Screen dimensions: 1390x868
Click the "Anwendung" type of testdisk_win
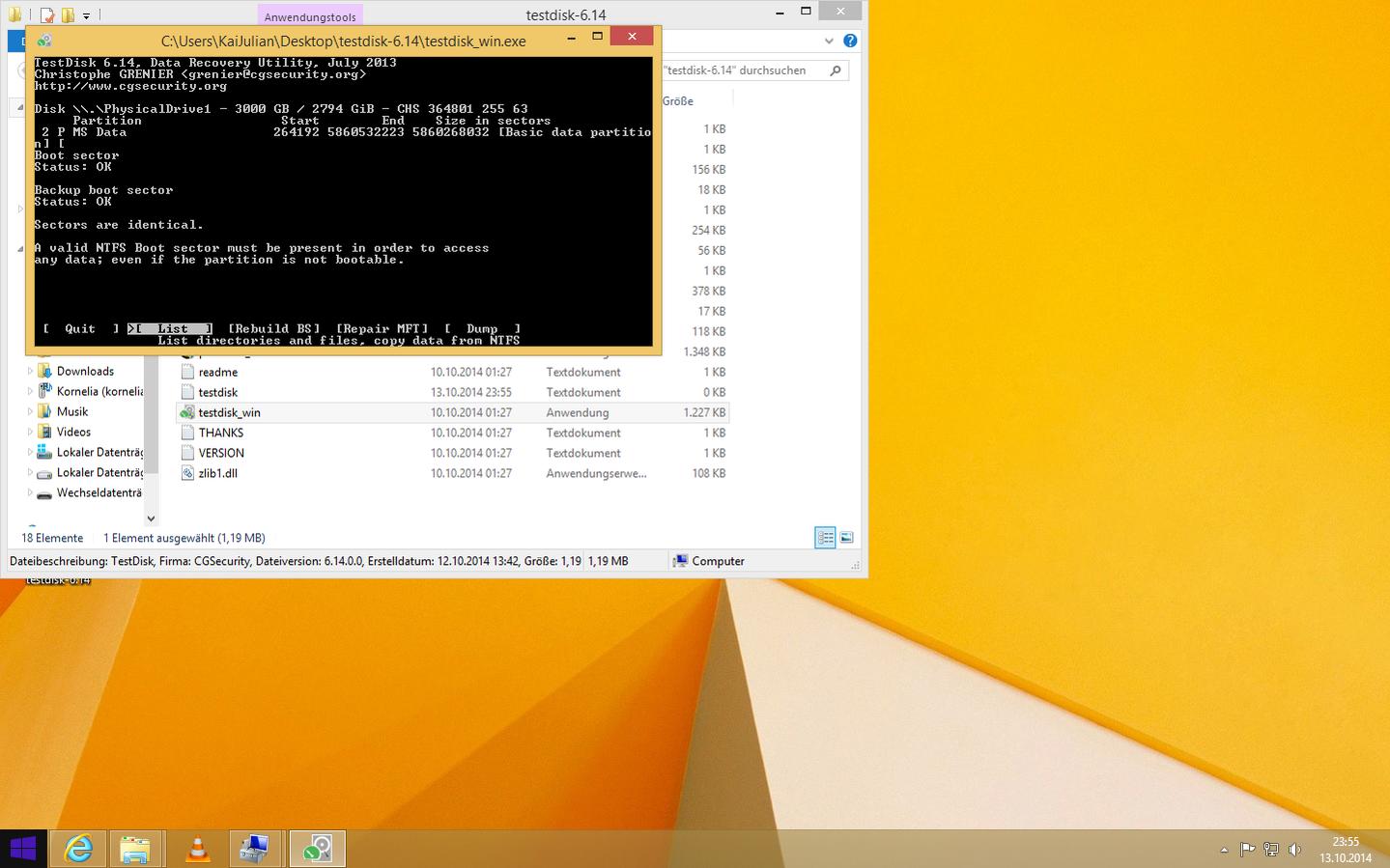tap(578, 412)
